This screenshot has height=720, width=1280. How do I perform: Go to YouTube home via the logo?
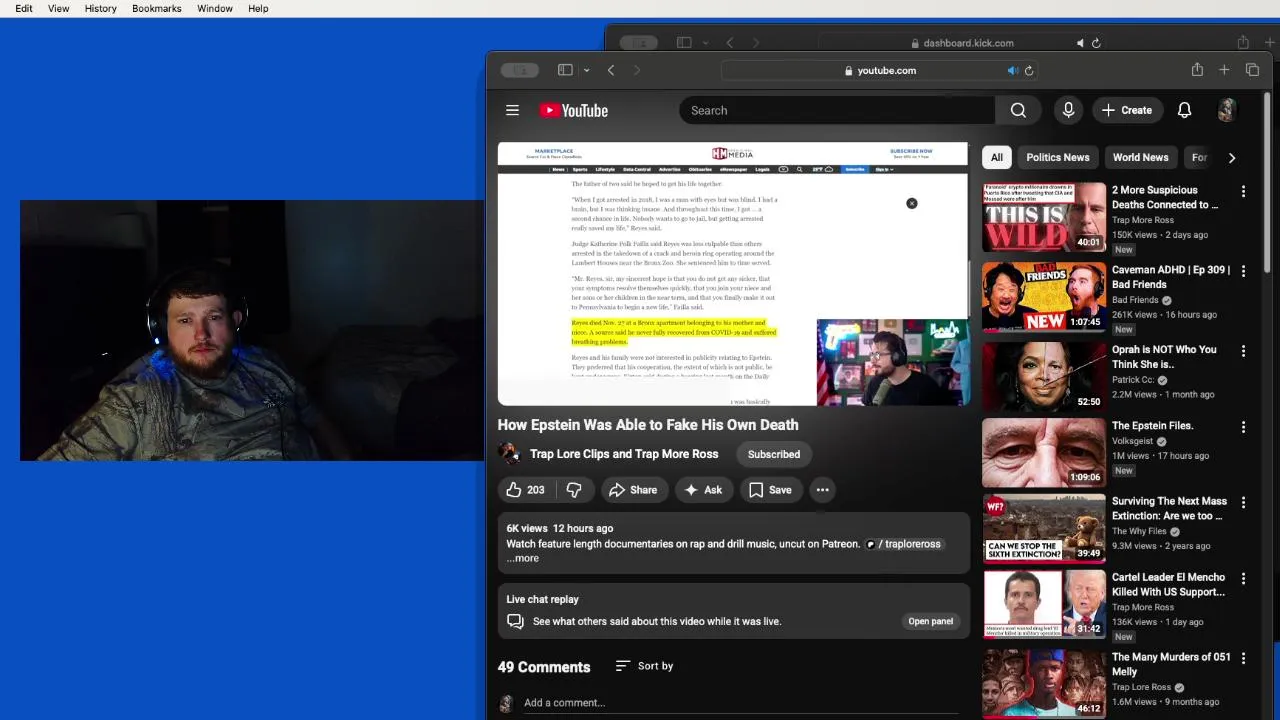coord(574,110)
